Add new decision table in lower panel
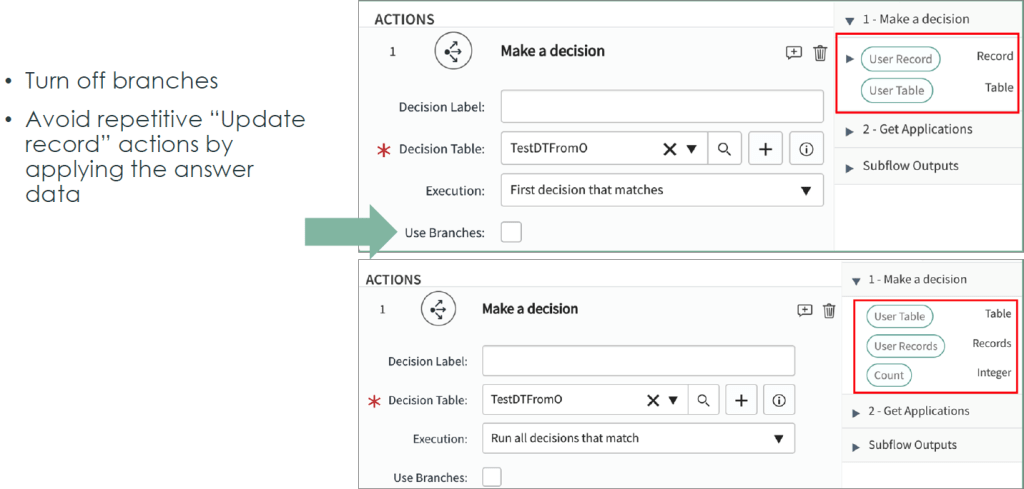 click(x=741, y=400)
